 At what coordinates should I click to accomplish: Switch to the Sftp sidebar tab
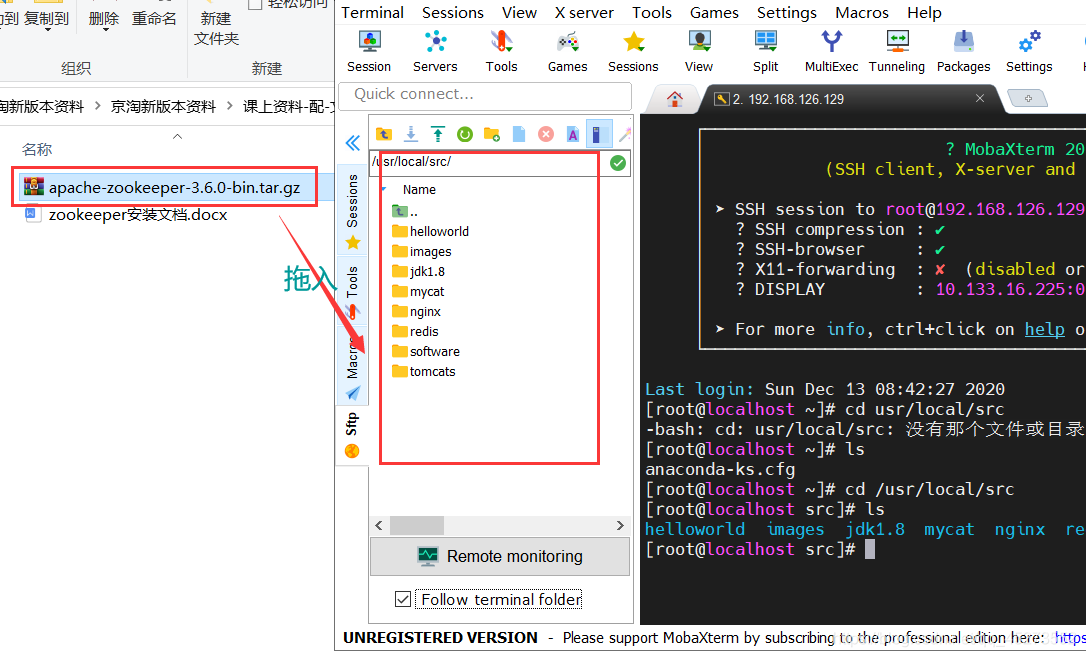pyautogui.click(x=353, y=435)
